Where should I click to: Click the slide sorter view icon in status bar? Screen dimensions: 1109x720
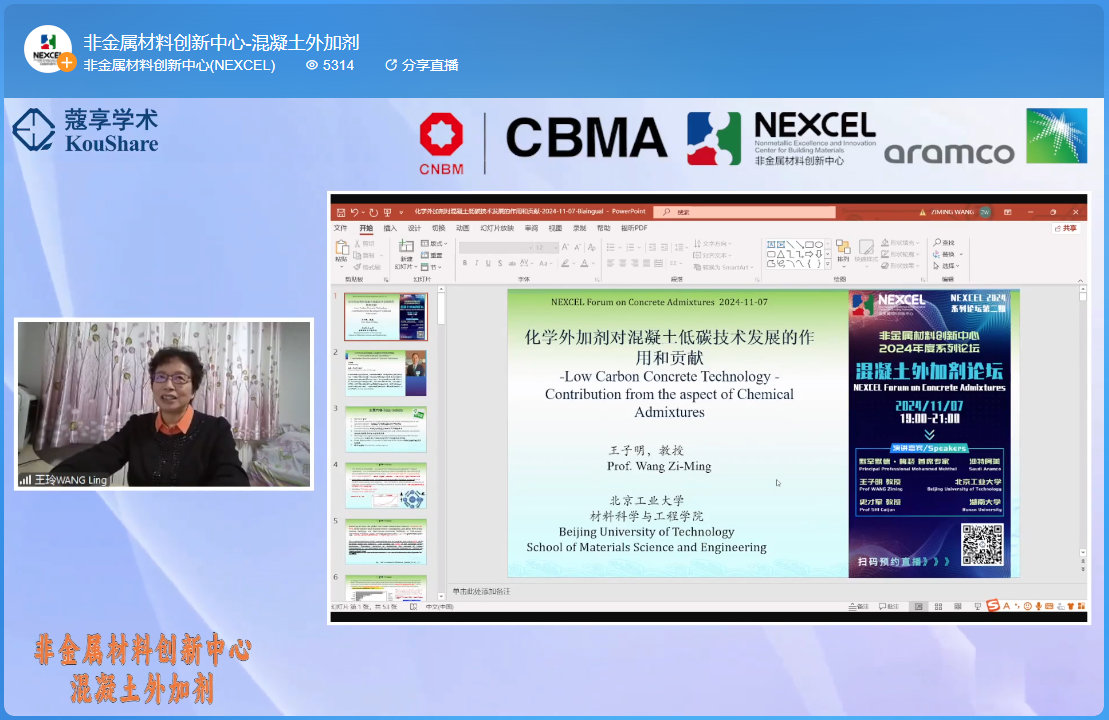pyautogui.click(x=940, y=606)
